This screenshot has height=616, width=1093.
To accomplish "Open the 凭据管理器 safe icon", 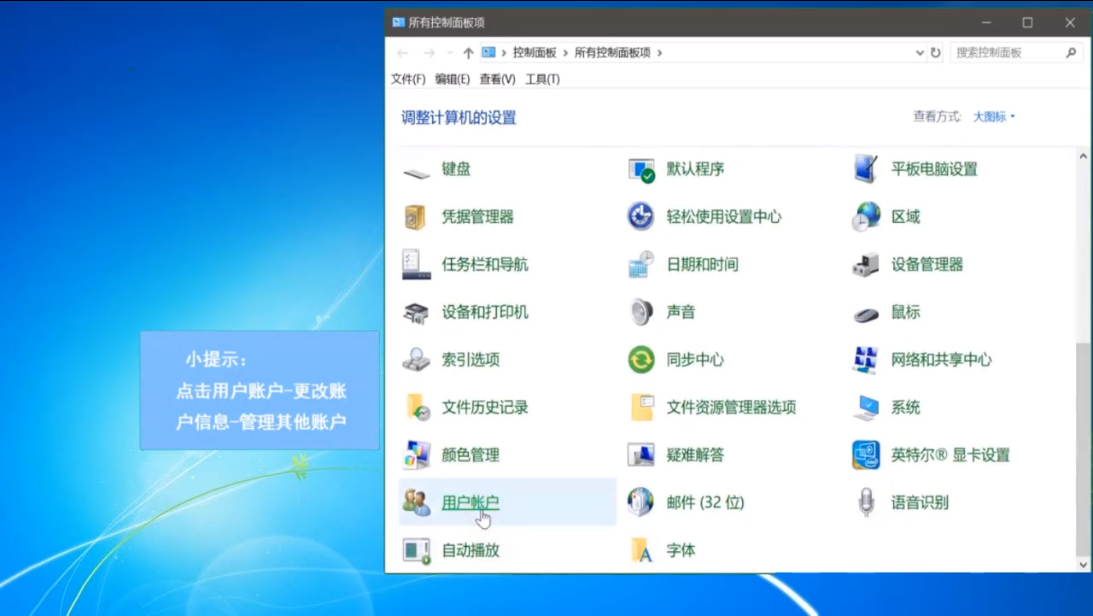I will (x=416, y=217).
